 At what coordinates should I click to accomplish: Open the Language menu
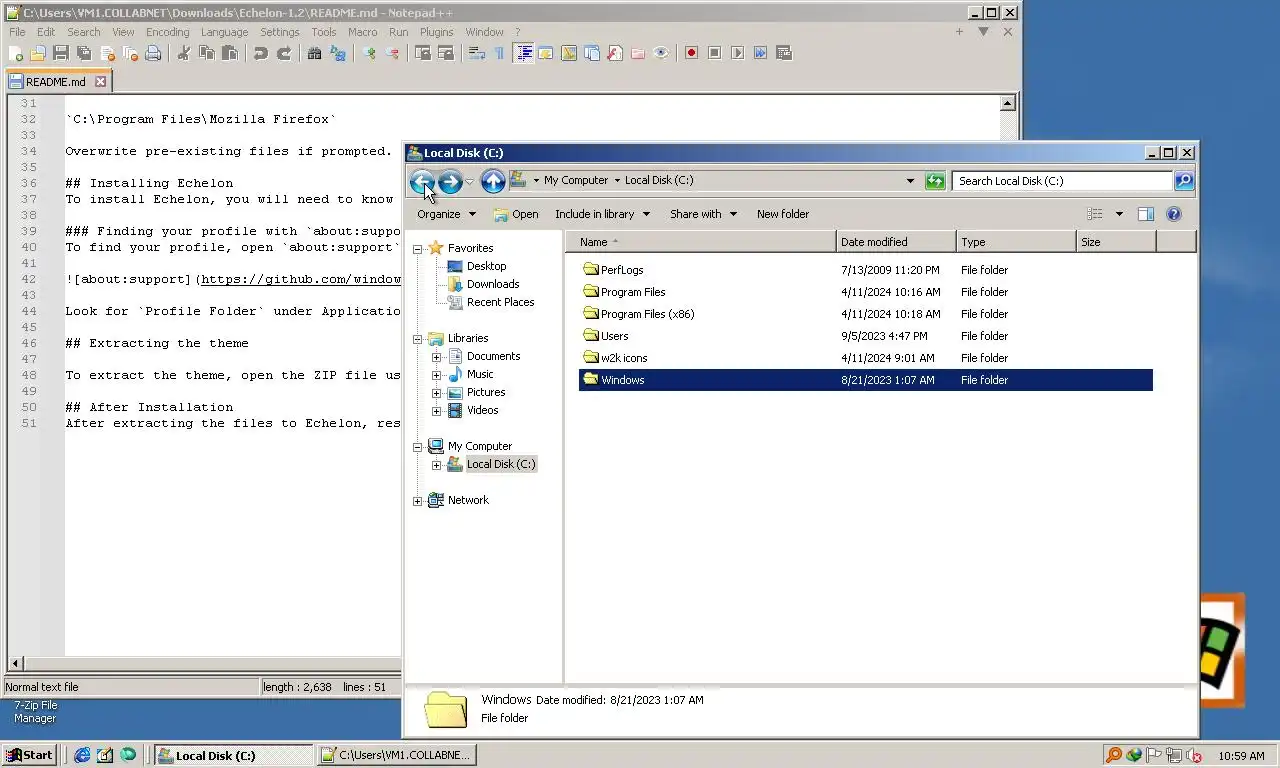click(224, 32)
